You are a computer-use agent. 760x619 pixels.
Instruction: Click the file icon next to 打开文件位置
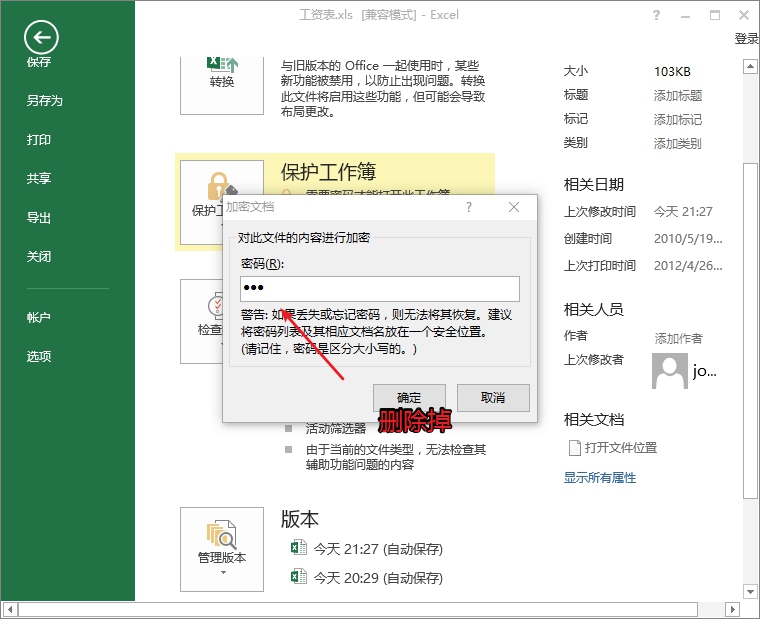(574, 448)
